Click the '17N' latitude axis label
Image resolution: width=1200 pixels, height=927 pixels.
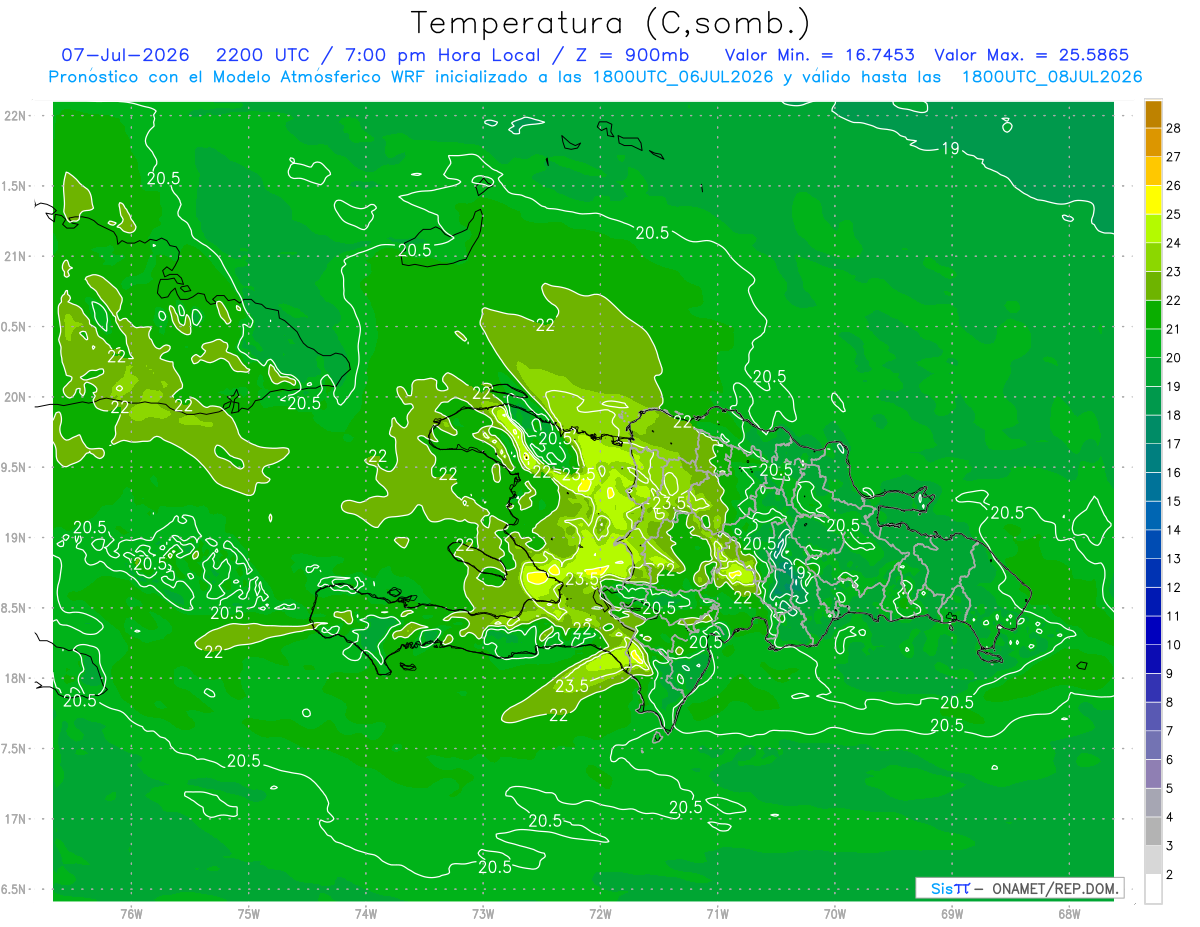tap(17, 820)
